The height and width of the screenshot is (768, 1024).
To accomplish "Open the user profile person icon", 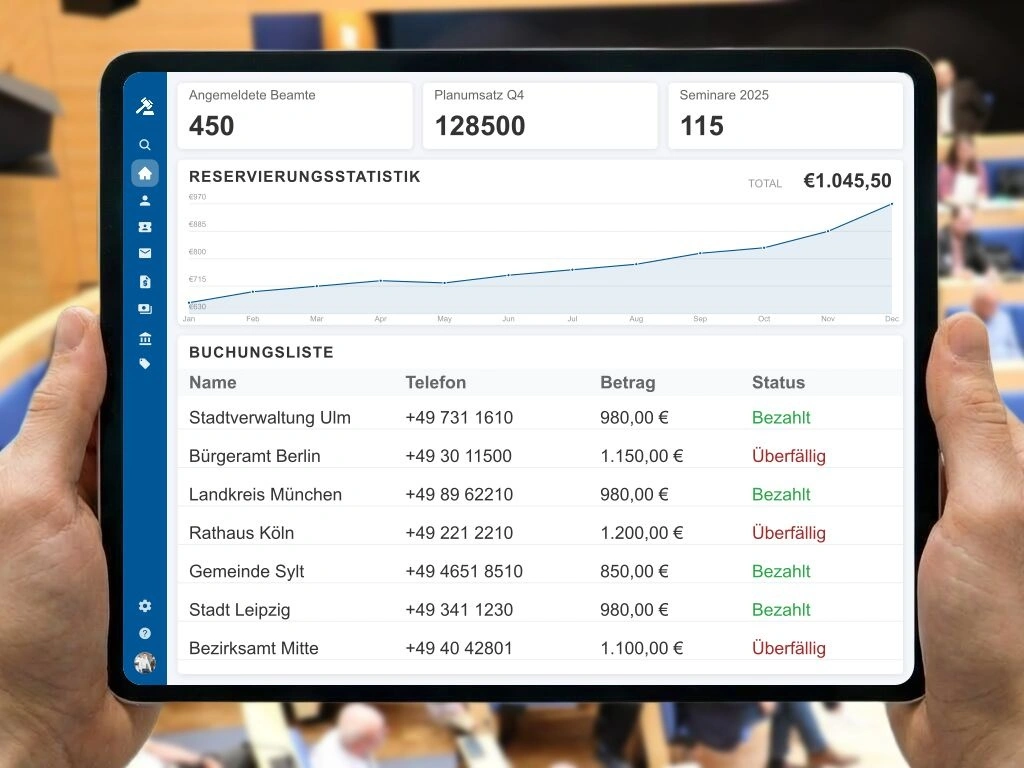I will click(x=145, y=200).
